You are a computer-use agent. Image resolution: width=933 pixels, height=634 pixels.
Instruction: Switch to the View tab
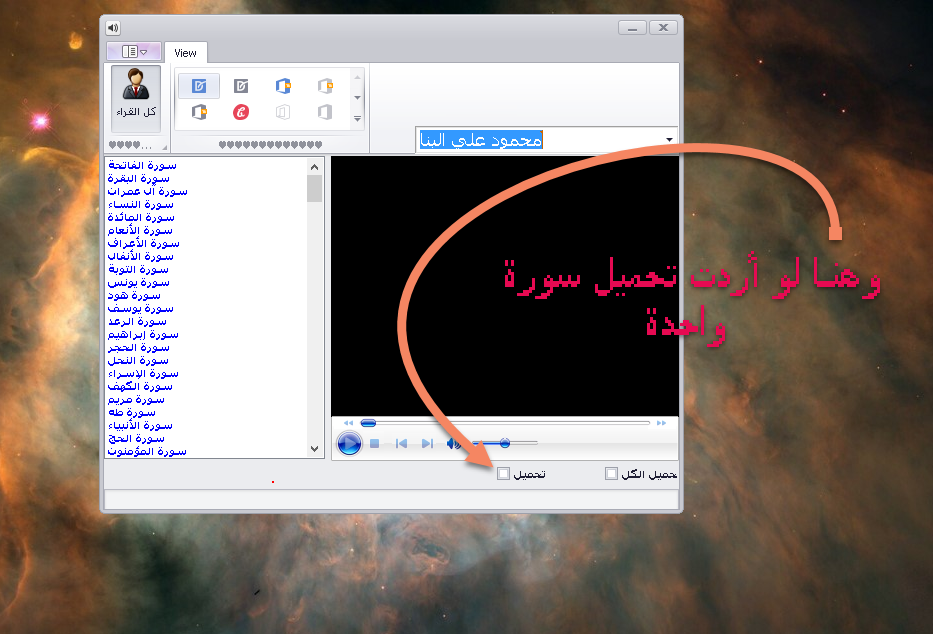point(185,52)
